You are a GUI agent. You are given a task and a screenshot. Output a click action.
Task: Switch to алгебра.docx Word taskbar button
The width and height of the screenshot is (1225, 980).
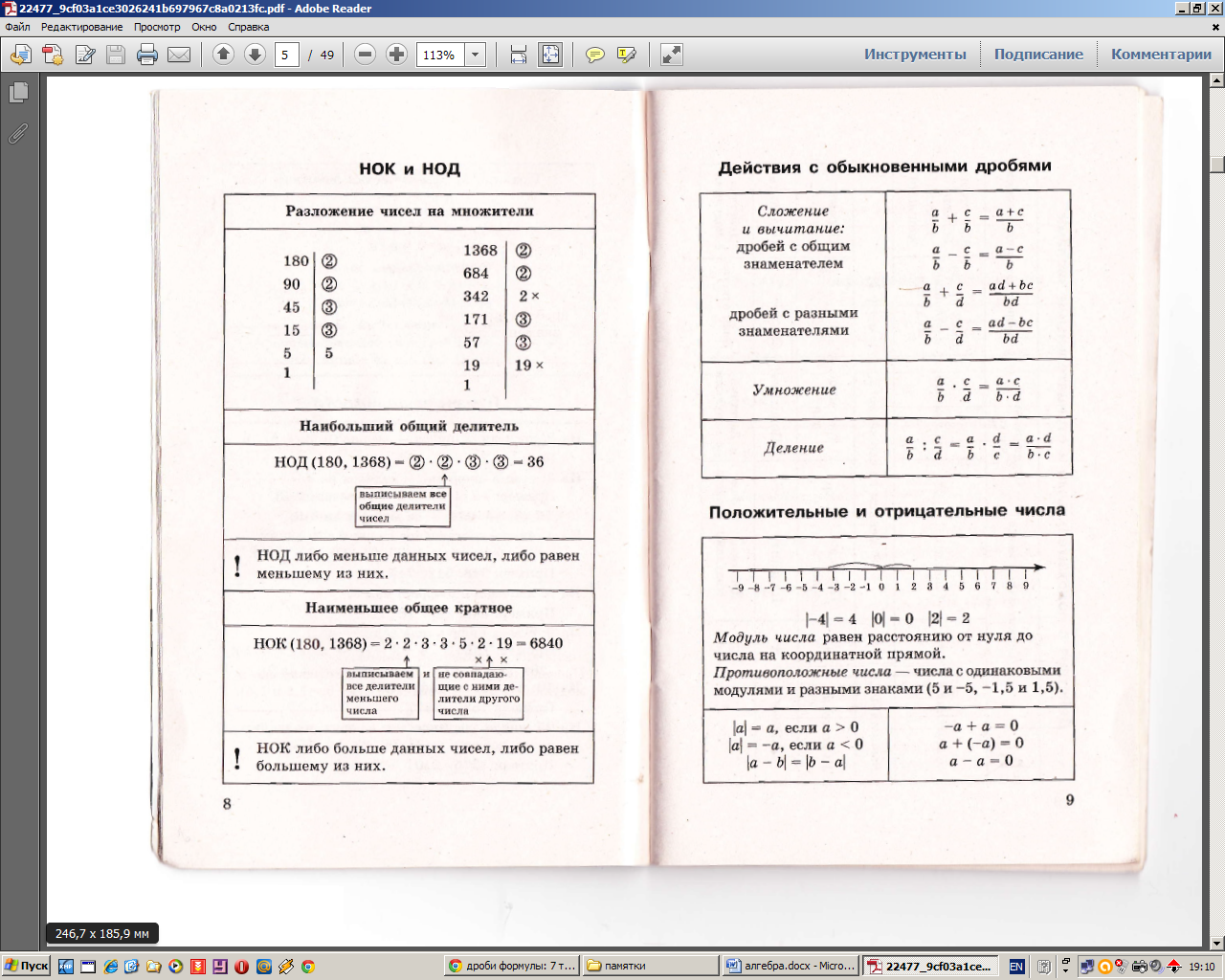pos(791,967)
